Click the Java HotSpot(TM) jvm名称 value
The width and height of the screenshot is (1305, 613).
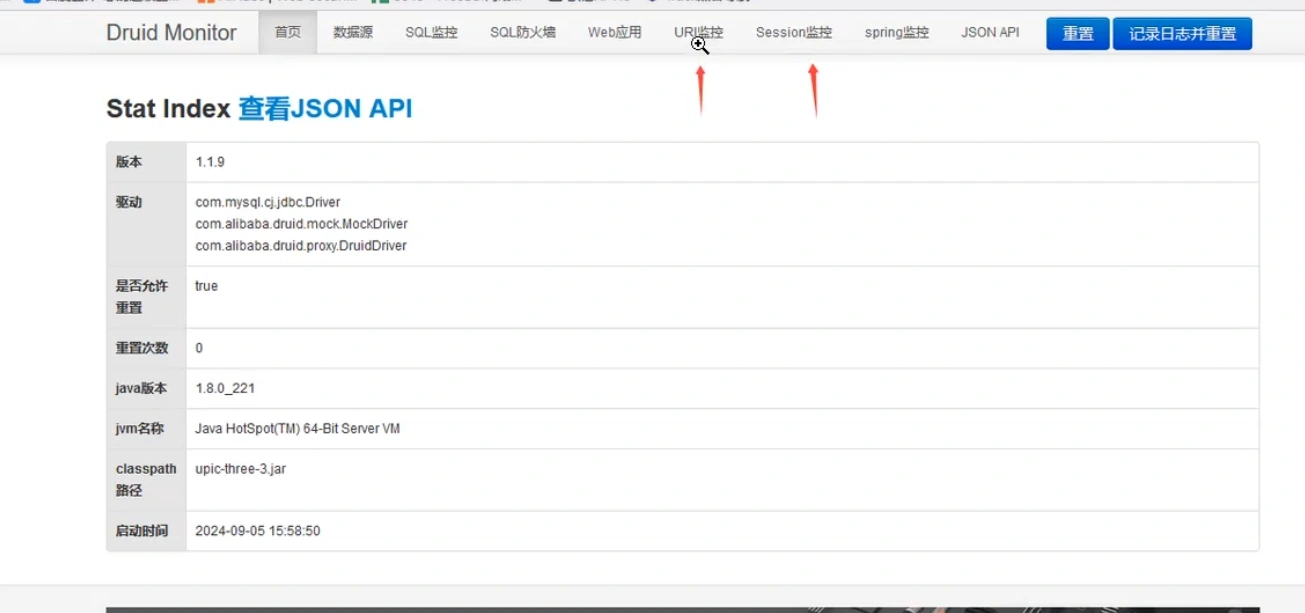click(x=297, y=429)
